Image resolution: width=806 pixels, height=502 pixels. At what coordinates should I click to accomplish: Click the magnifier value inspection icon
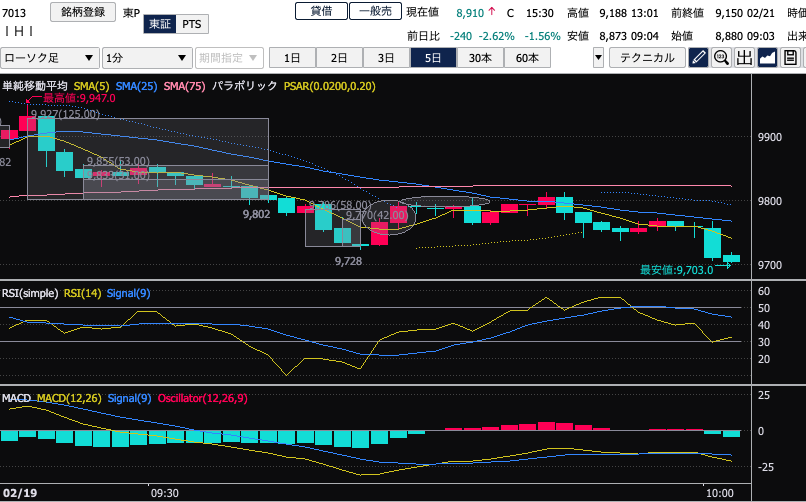coord(721,57)
